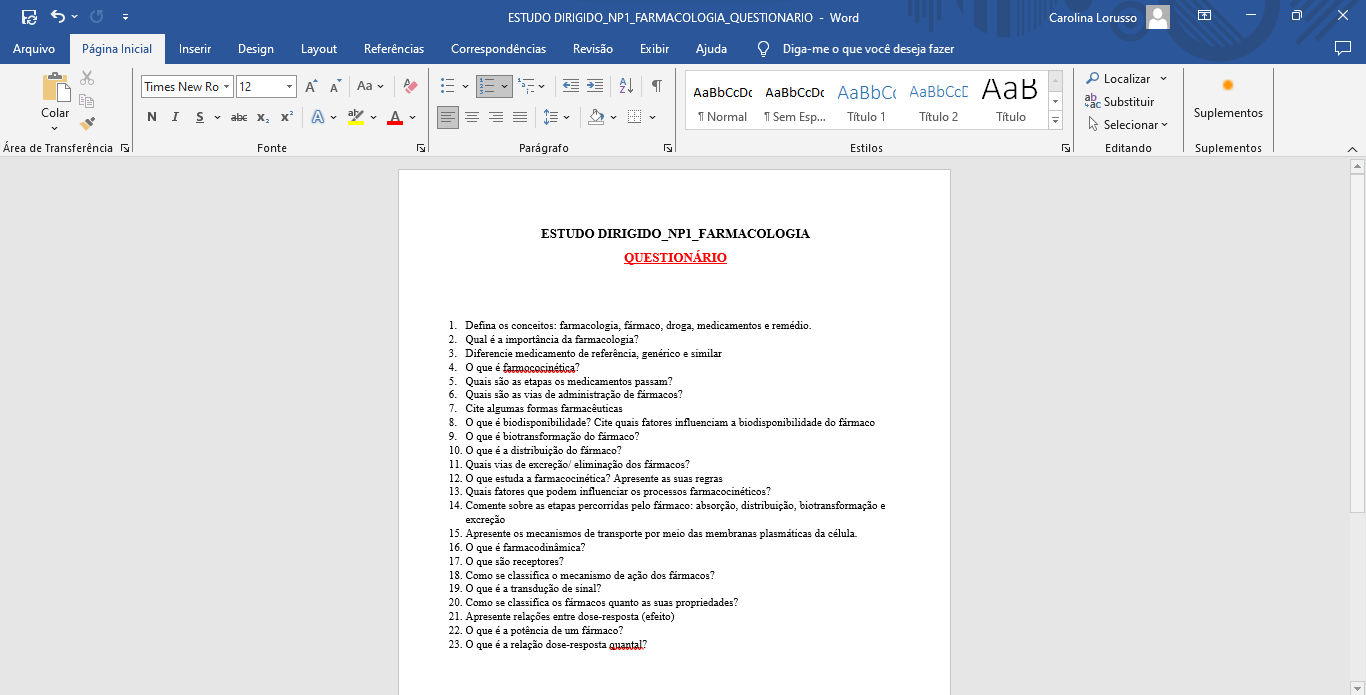Expand the Styles gallery
The width and height of the screenshot is (1366, 695).
1055,120
